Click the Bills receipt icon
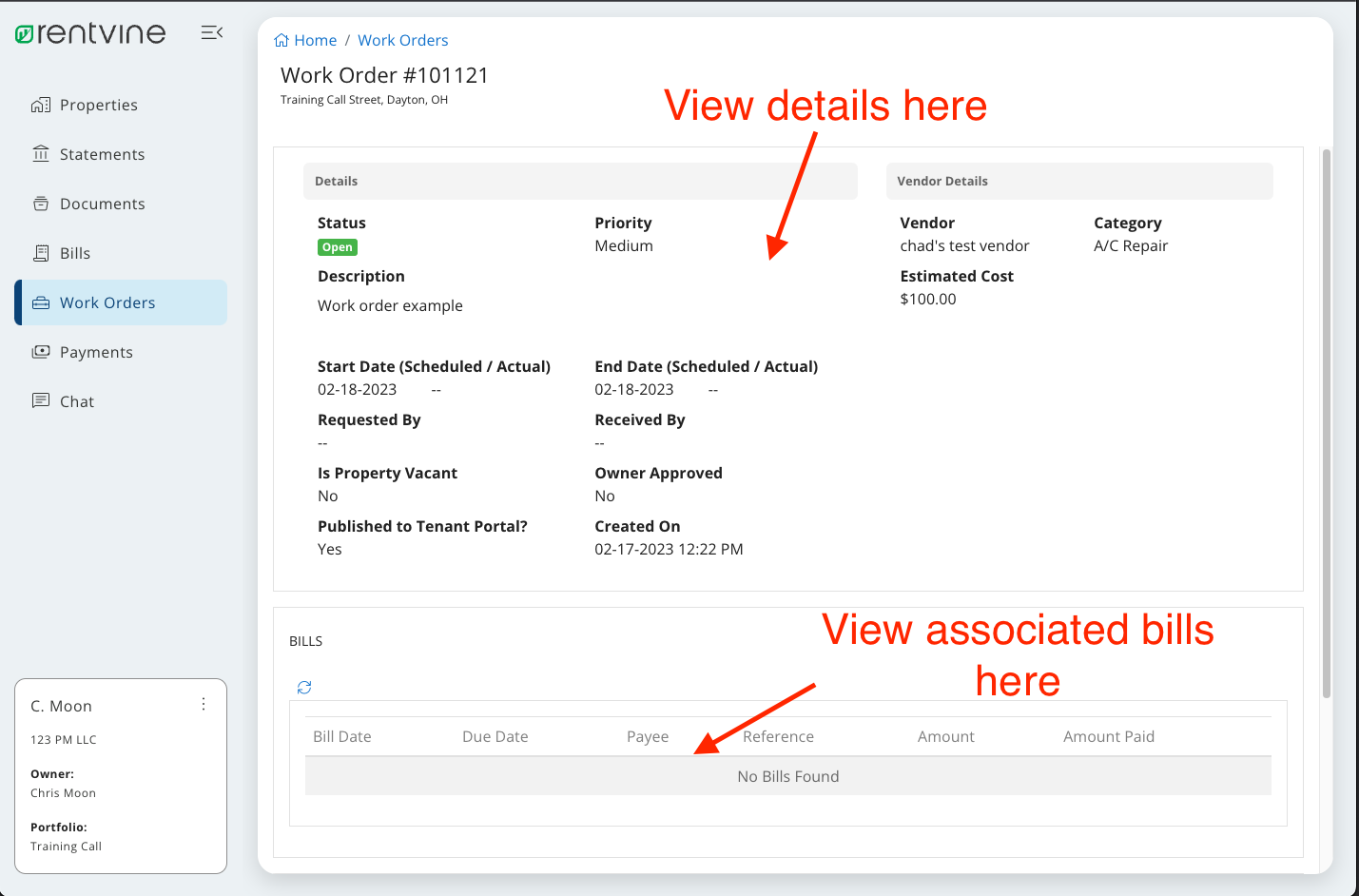1359x896 pixels. 41,253
